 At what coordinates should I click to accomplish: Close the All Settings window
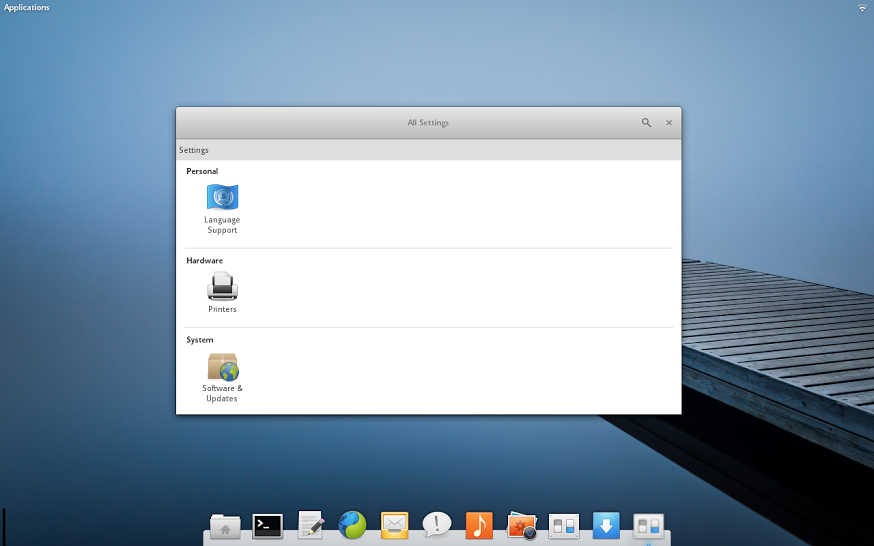coord(669,123)
